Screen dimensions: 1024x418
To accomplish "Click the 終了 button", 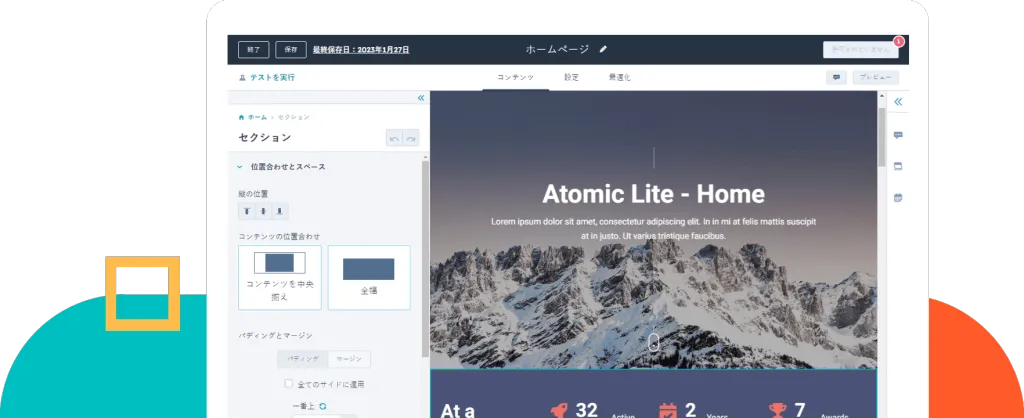I will coord(253,50).
